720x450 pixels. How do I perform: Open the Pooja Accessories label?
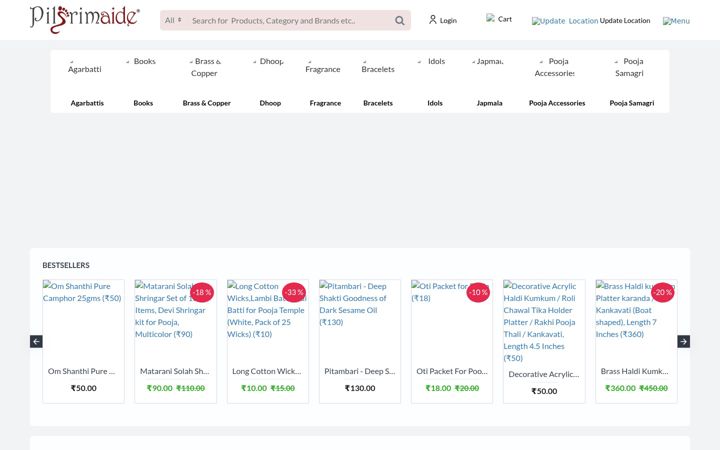point(557,103)
